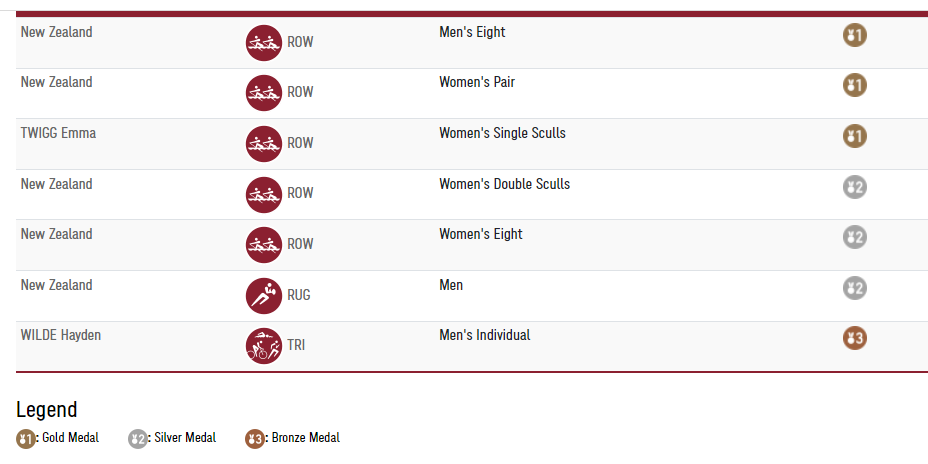
Task: Click the gold medal icon for Men's Eight
Action: [854, 36]
